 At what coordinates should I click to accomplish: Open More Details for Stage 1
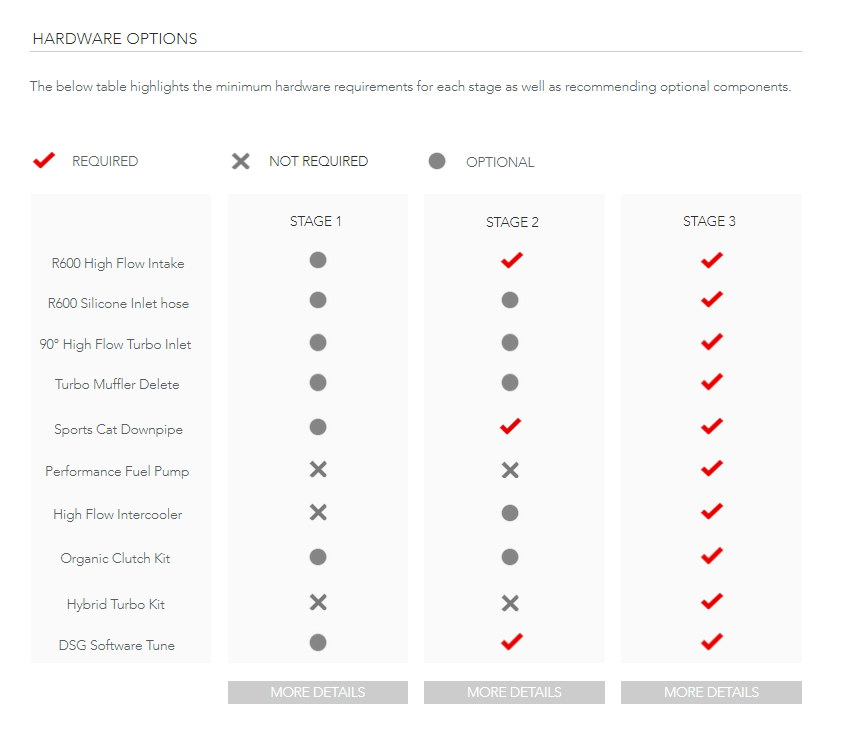point(318,692)
